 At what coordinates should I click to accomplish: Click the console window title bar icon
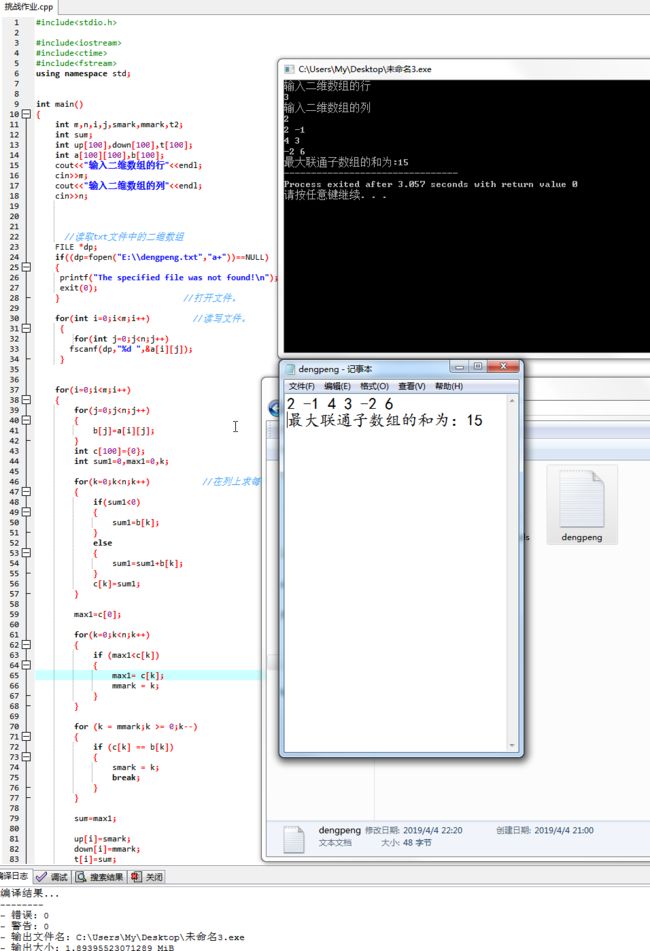click(289, 69)
